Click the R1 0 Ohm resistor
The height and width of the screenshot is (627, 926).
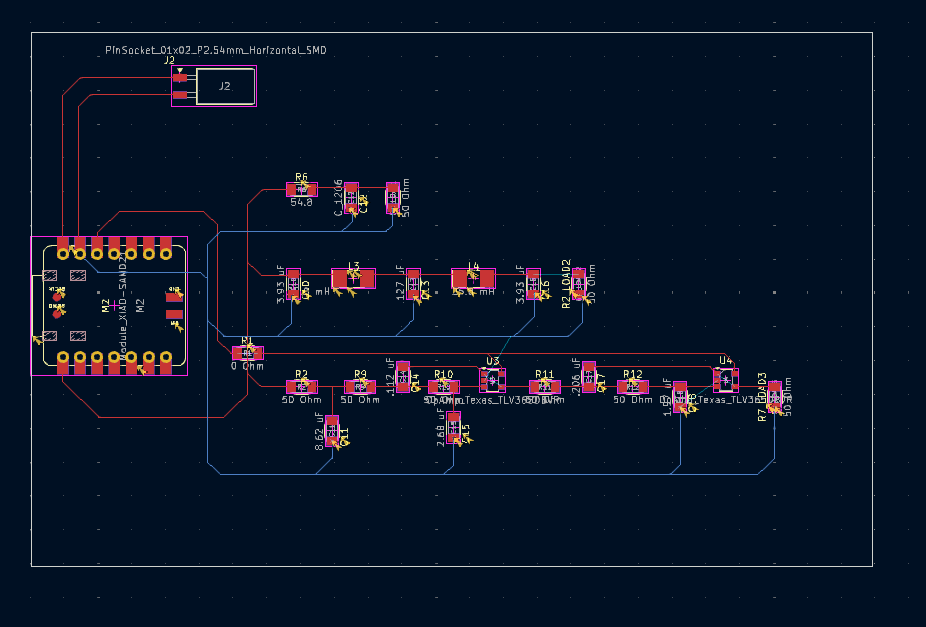247,352
